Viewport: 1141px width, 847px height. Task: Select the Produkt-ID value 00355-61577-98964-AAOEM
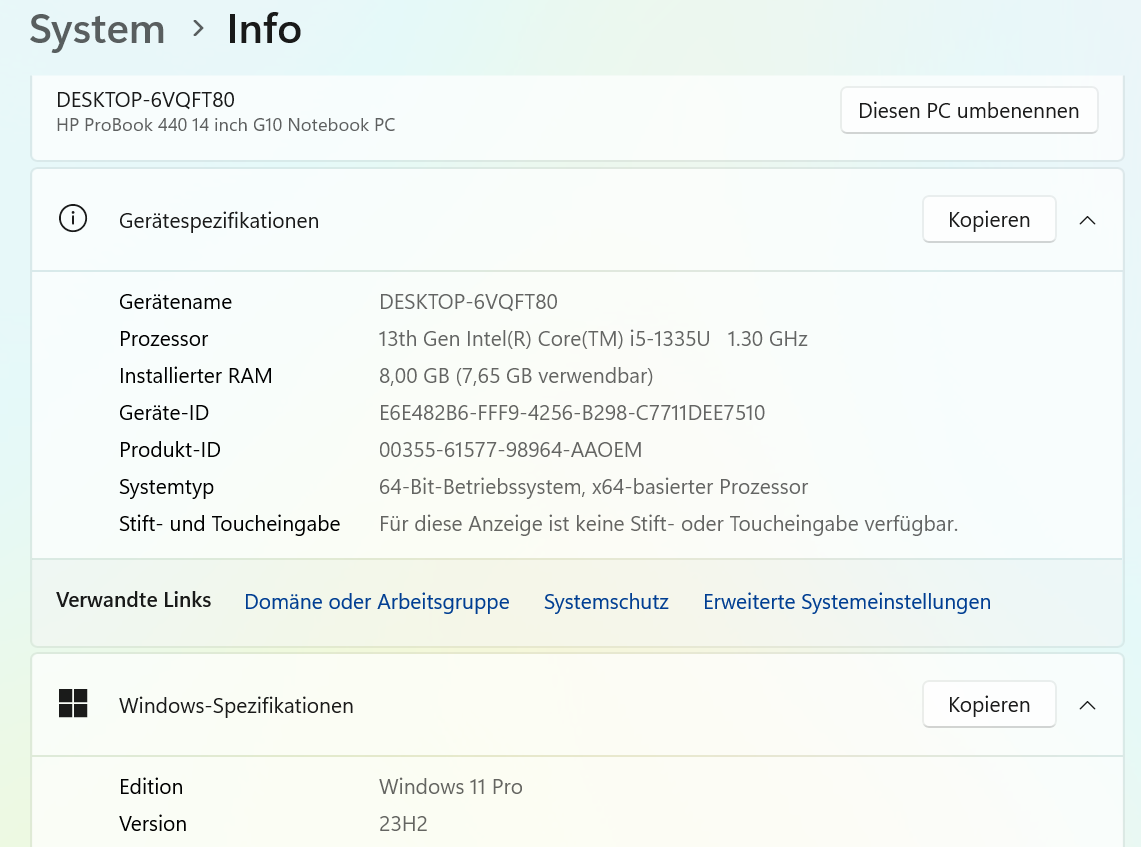point(511,450)
